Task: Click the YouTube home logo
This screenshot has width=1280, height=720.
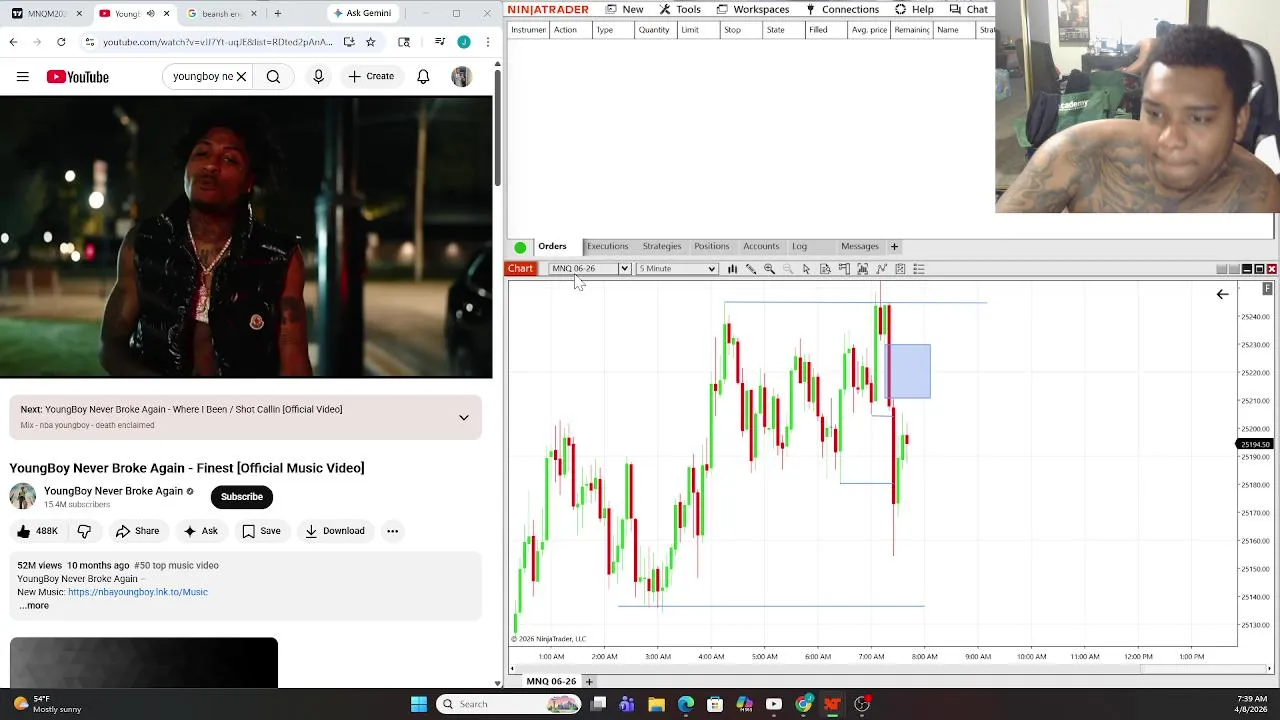Action: coord(77,77)
